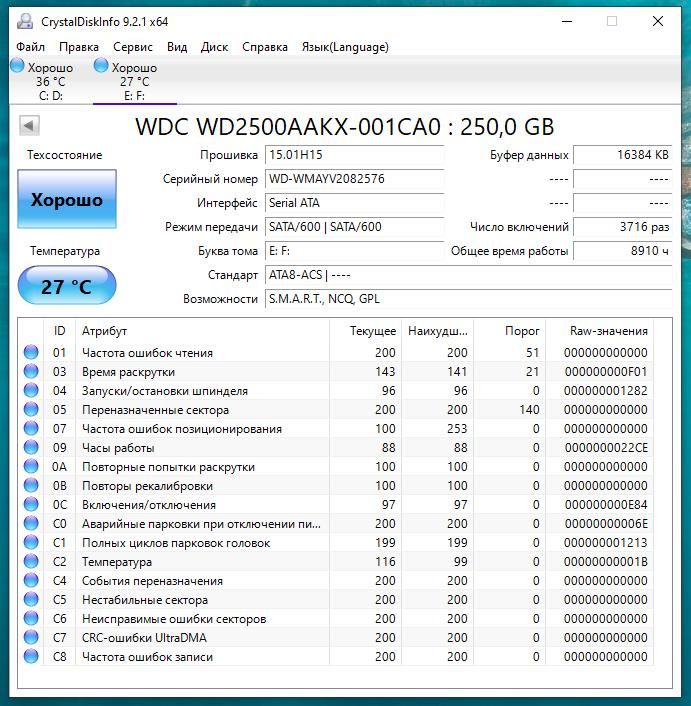Open the Справка menu
The height and width of the screenshot is (706, 691).
tap(265, 47)
